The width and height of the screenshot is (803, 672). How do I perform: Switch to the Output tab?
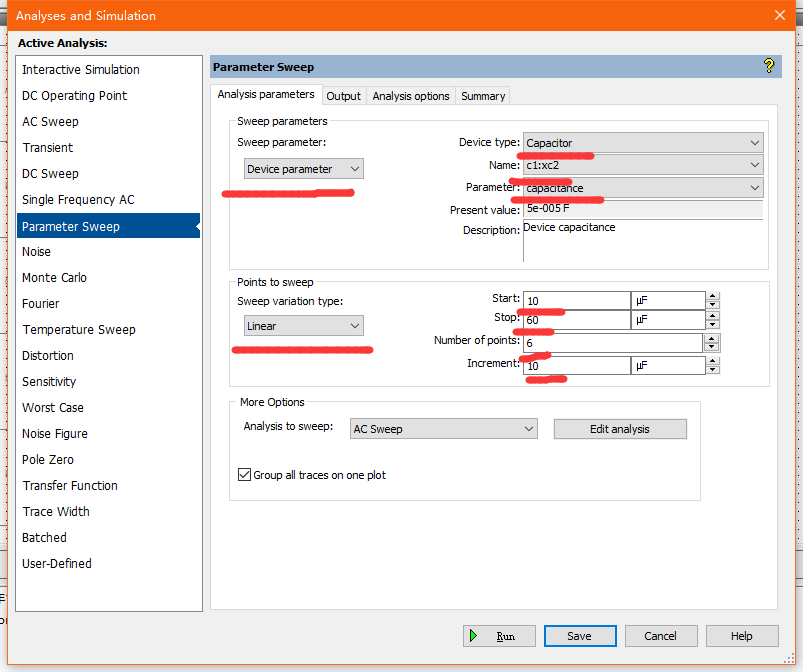tap(343, 96)
